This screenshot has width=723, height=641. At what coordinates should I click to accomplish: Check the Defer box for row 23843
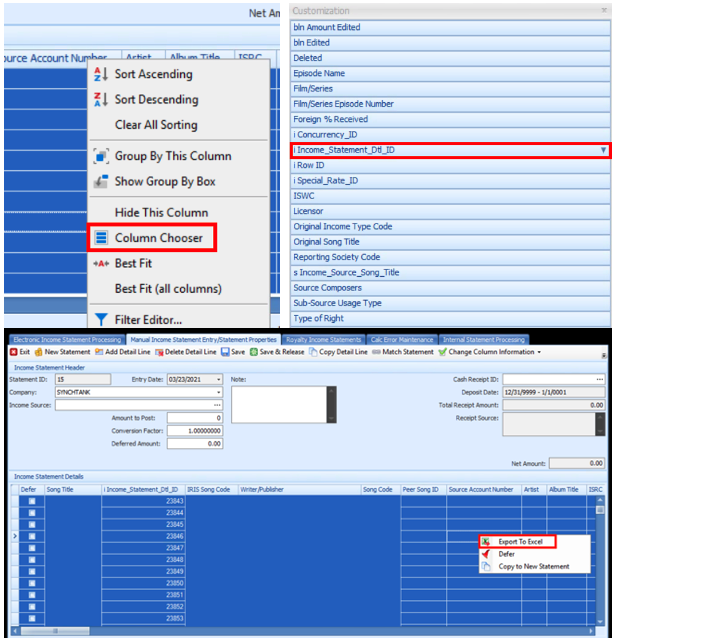31,500
